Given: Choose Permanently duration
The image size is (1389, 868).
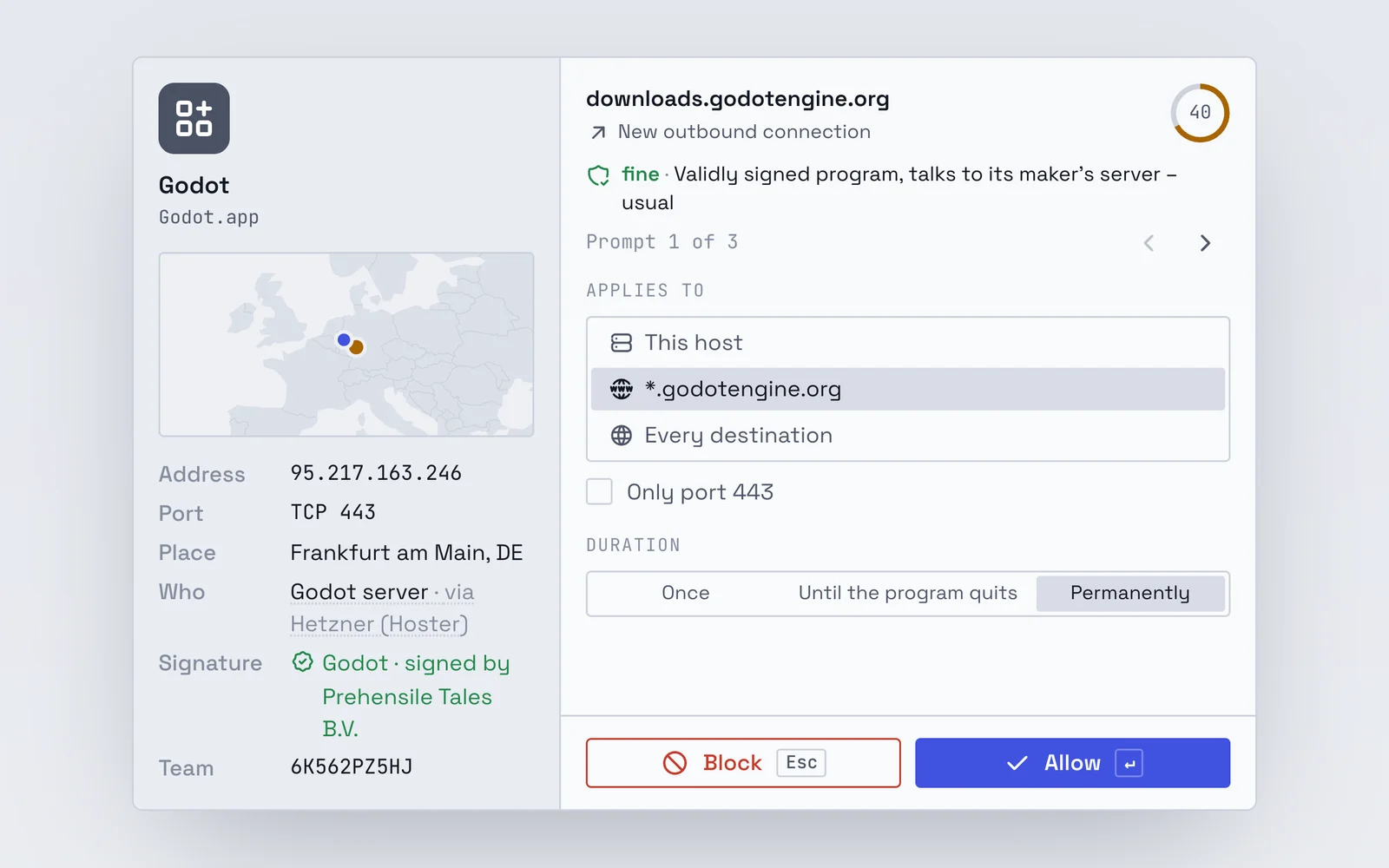Looking at the screenshot, I should click(1130, 593).
